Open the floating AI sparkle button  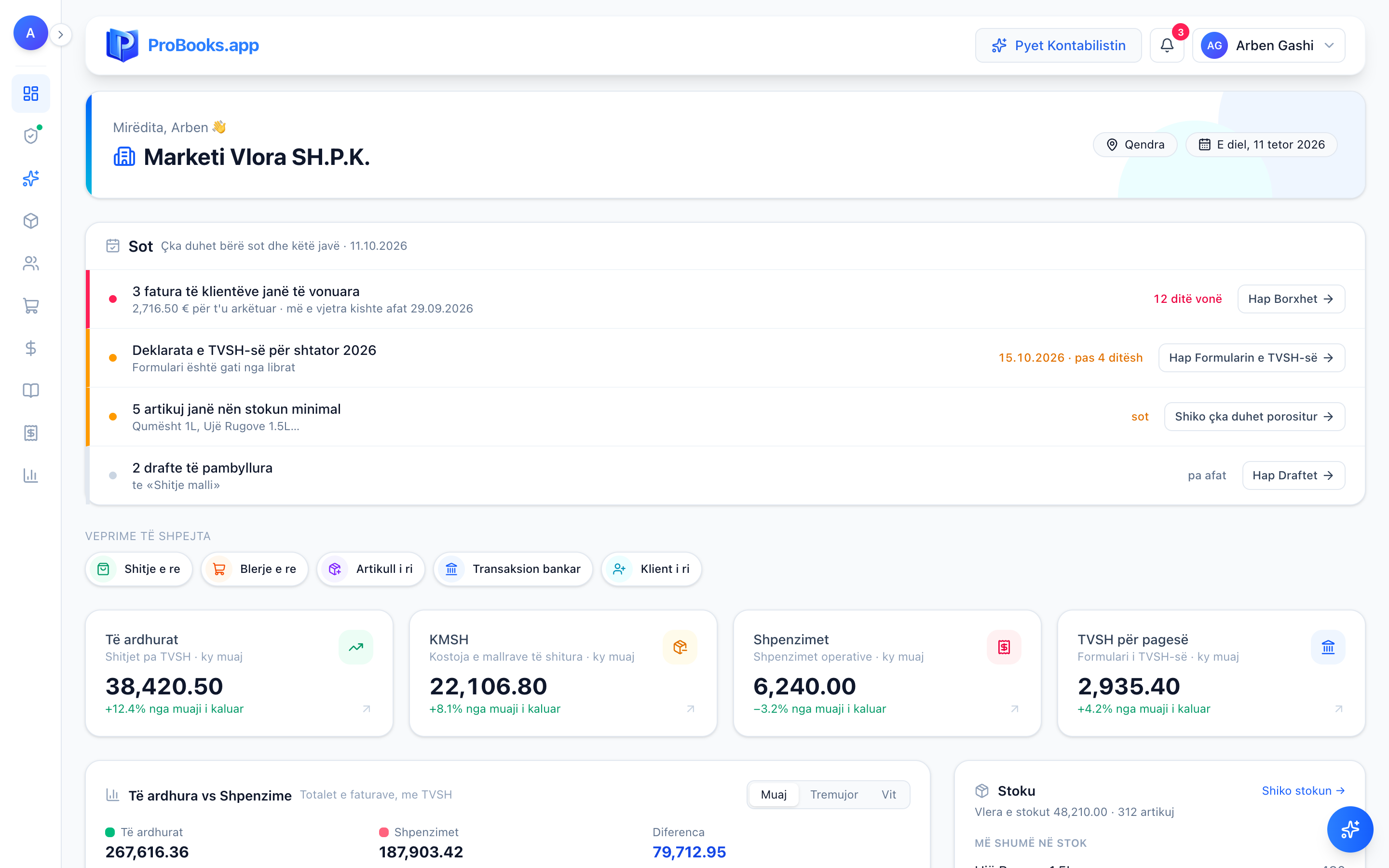(x=1350, y=829)
